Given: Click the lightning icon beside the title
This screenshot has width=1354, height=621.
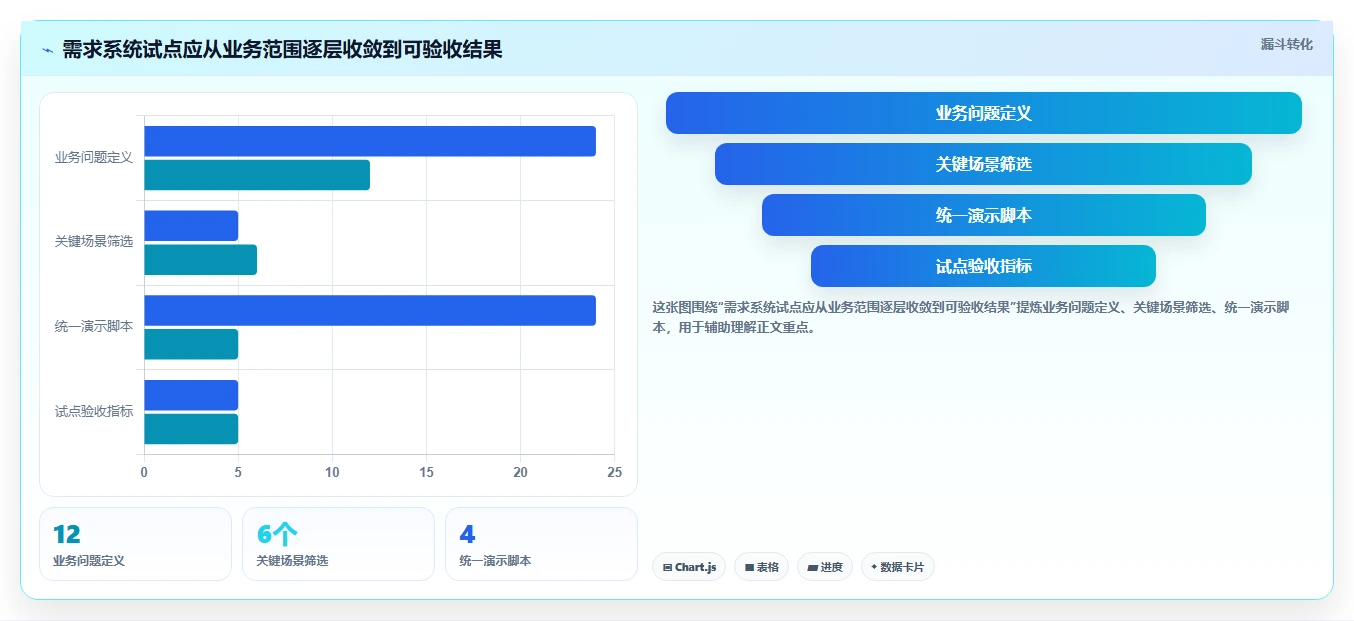Looking at the screenshot, I should pos(47,50).
